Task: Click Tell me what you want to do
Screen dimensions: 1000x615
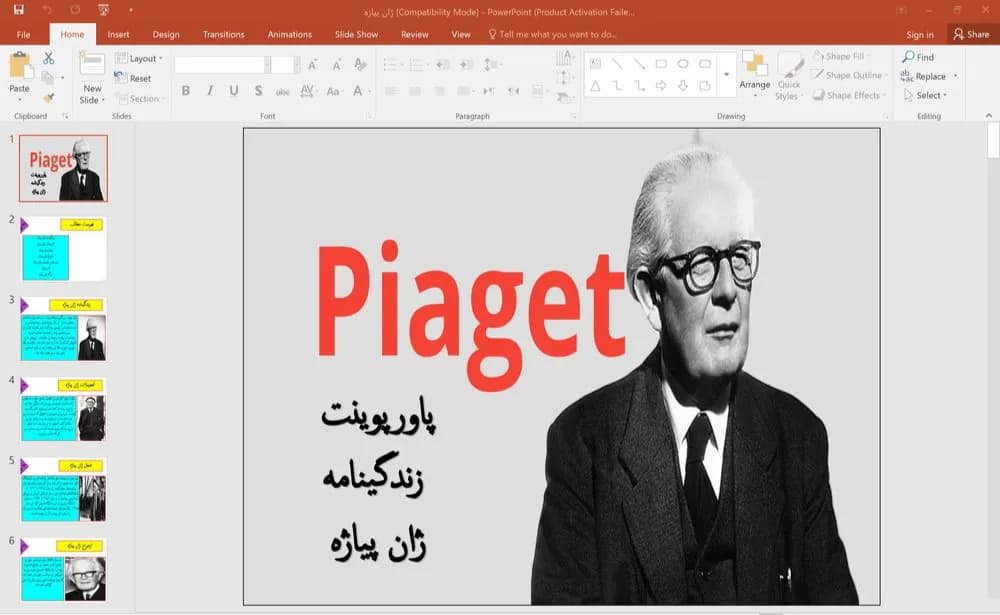Action: coord(552,34)
